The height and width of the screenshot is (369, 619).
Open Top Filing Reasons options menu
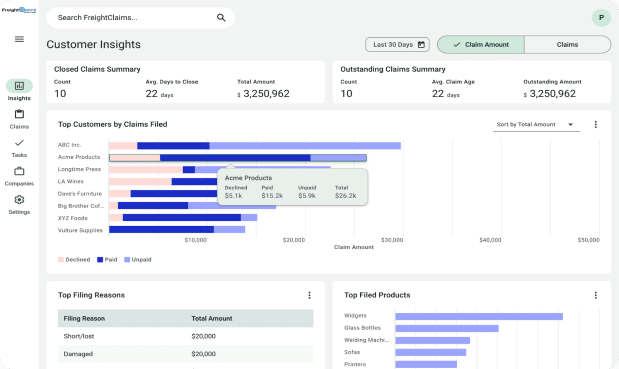click(309, 295)
